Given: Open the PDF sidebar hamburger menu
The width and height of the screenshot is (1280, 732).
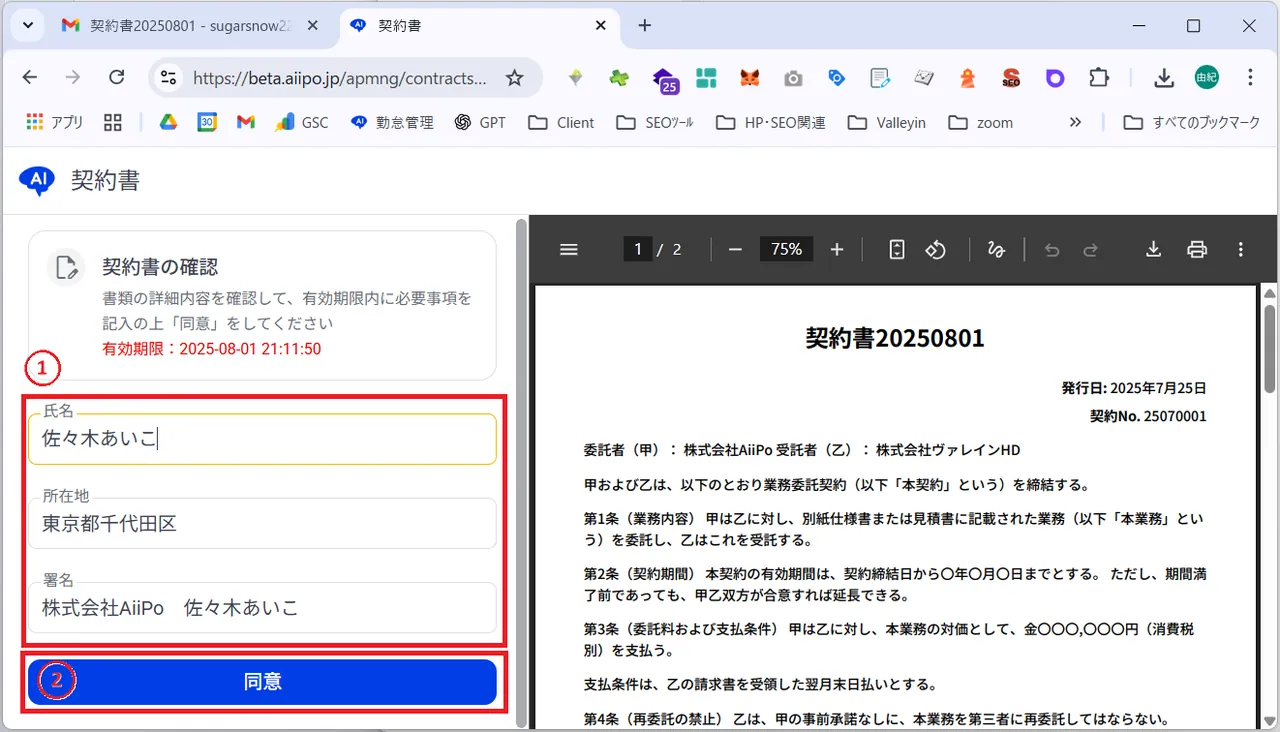Looking at the screenshot, I should [x=569, y=250].
